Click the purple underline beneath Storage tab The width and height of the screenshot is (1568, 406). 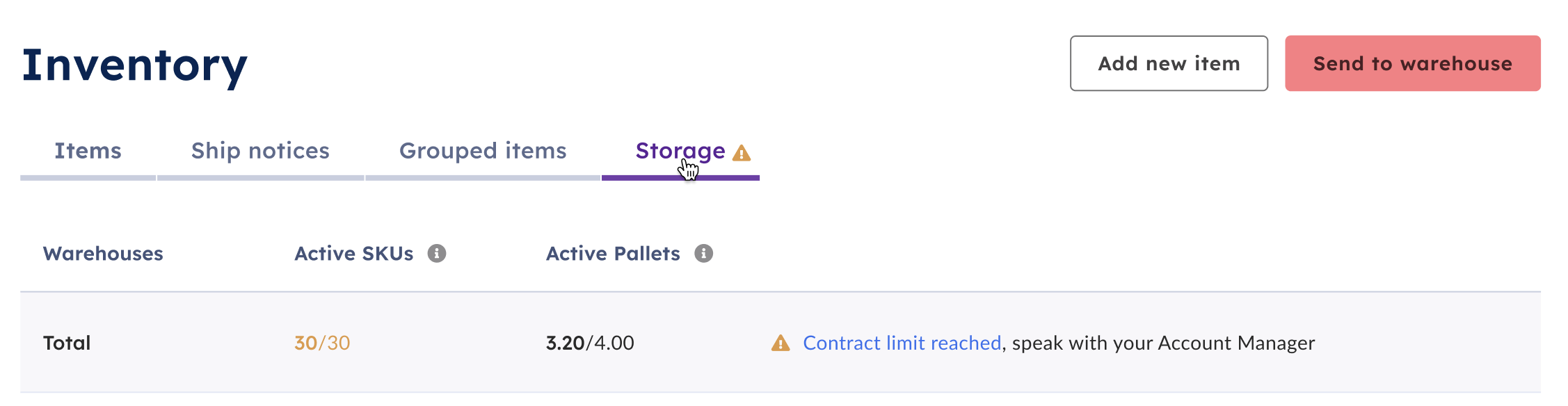[680, 178]
